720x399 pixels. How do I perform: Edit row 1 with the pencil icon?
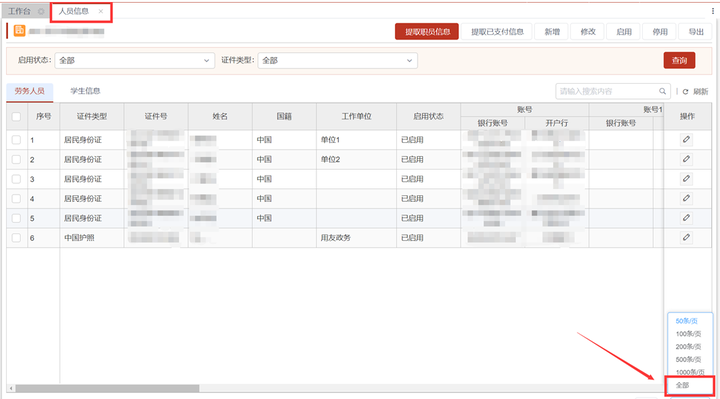(x=686, y=139)
